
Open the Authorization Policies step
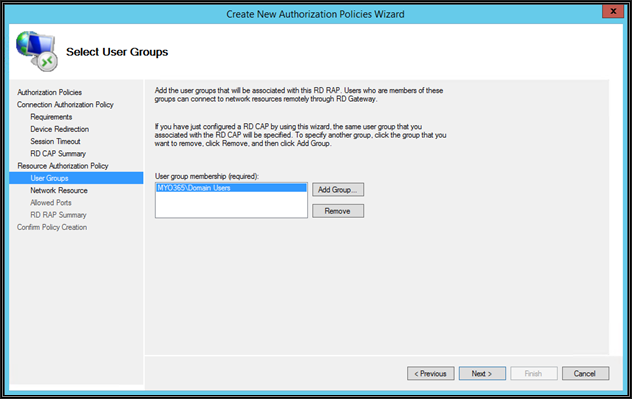pyautogui.click(x=49, y=92)
